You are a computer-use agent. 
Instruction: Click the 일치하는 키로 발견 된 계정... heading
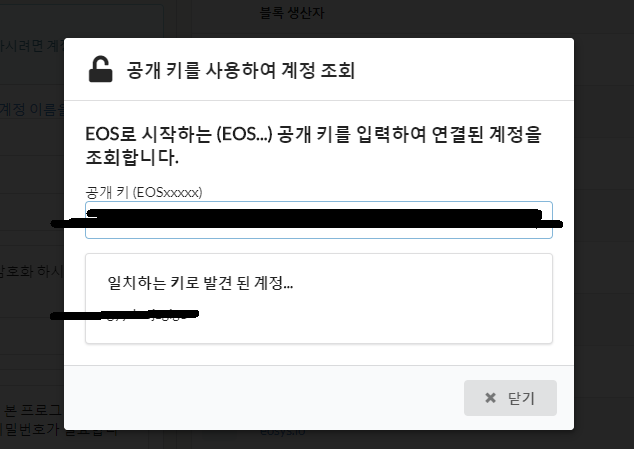click(x=200, y=283)
